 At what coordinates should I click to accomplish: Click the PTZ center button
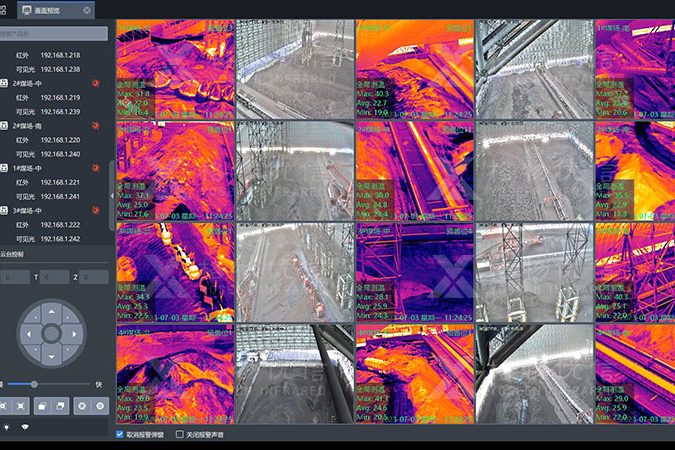click(x=52, y=332)
